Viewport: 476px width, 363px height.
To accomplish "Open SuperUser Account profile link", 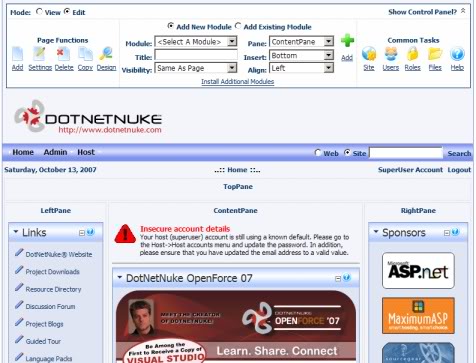I will point(410,170).
